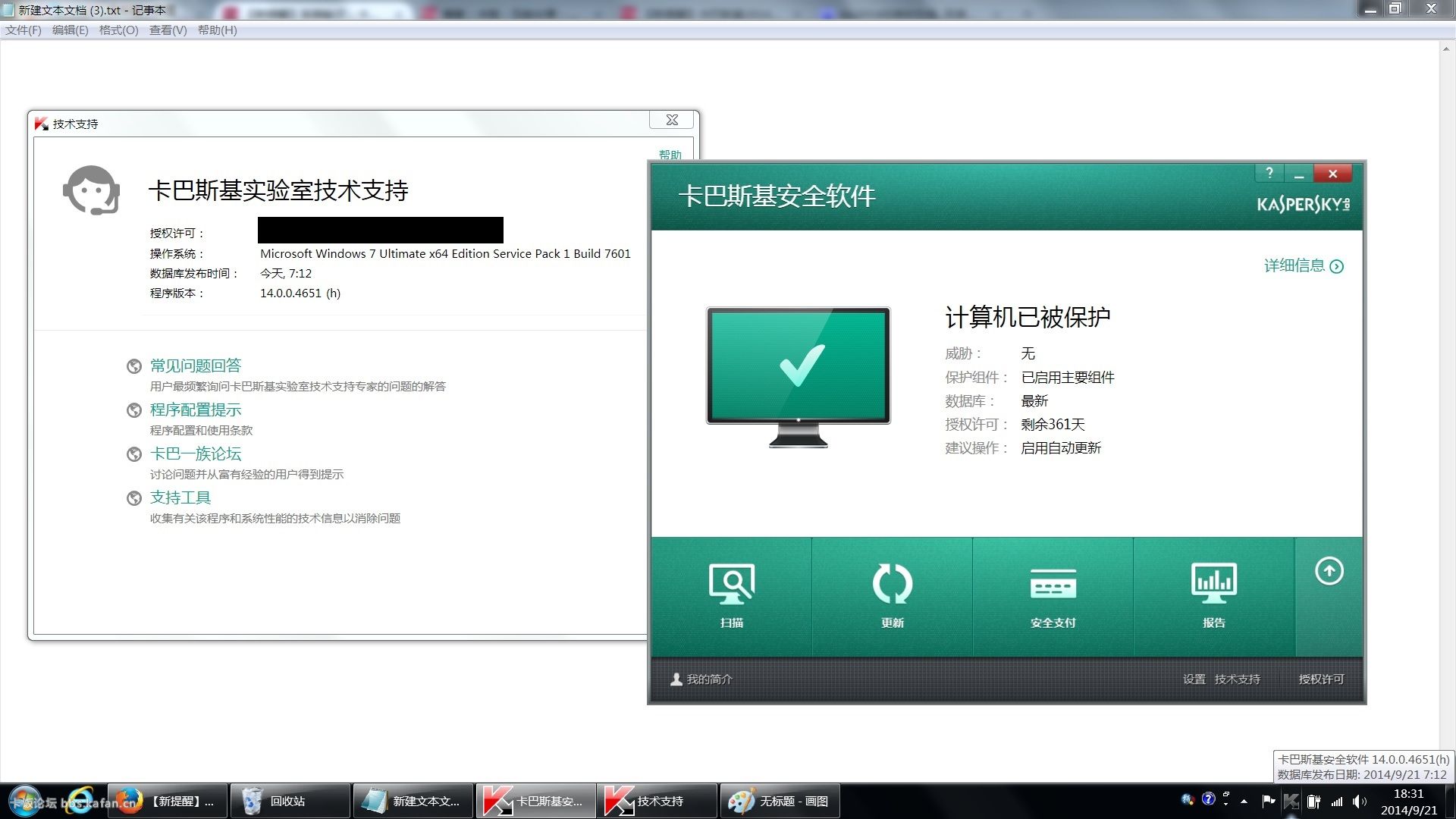Screen dimensions: 1456x819
Task: Close the 技术支持 support window
Action: [672, 120]
